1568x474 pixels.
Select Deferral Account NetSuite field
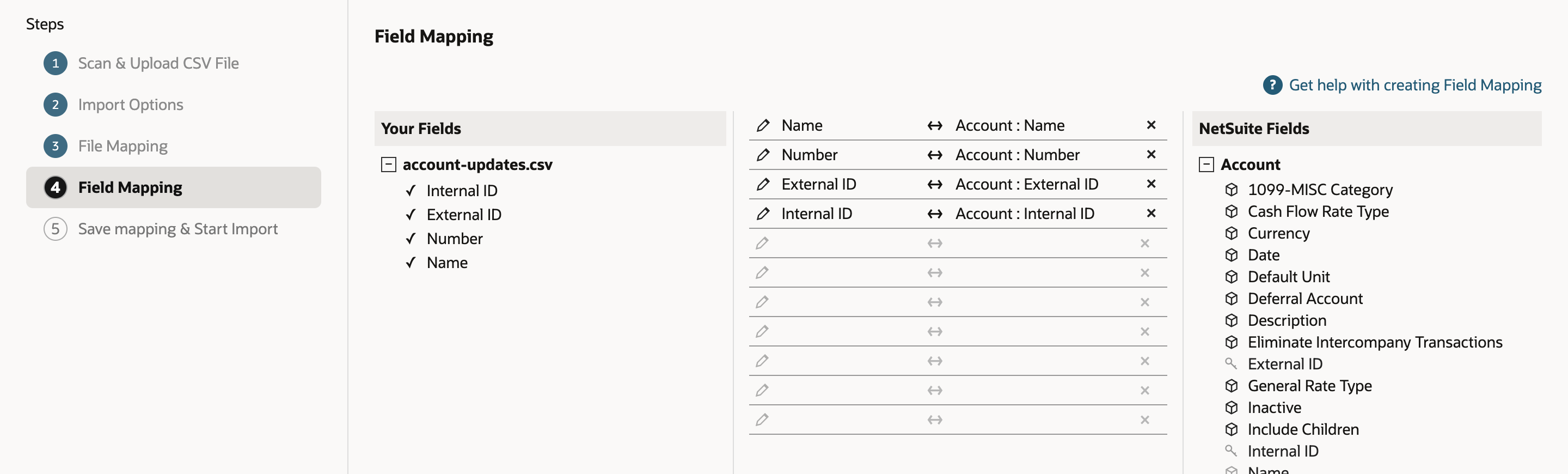tap(1304, 299)
